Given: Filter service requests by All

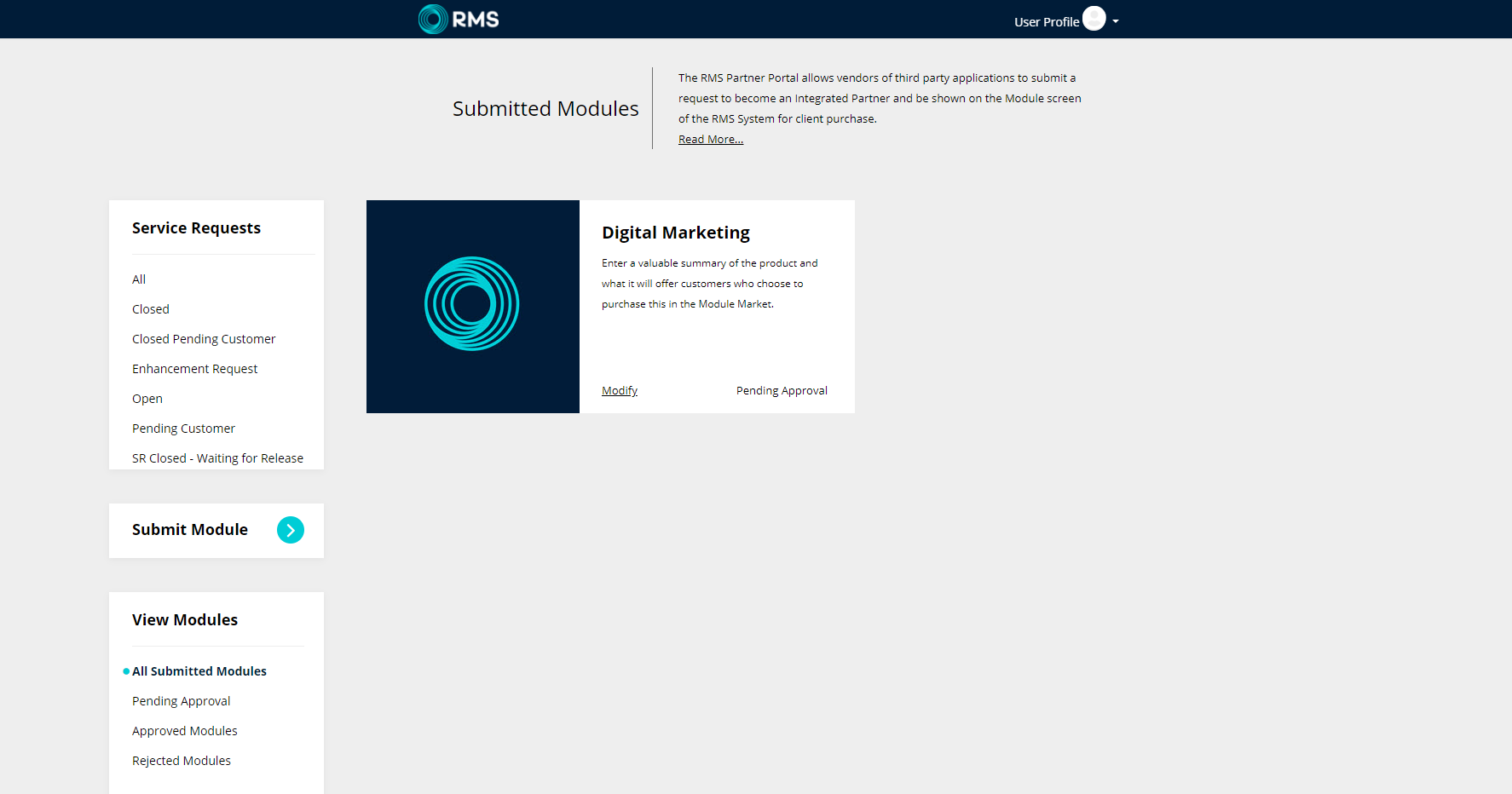Looking at the screenshot, I should (x=139, y=279).
